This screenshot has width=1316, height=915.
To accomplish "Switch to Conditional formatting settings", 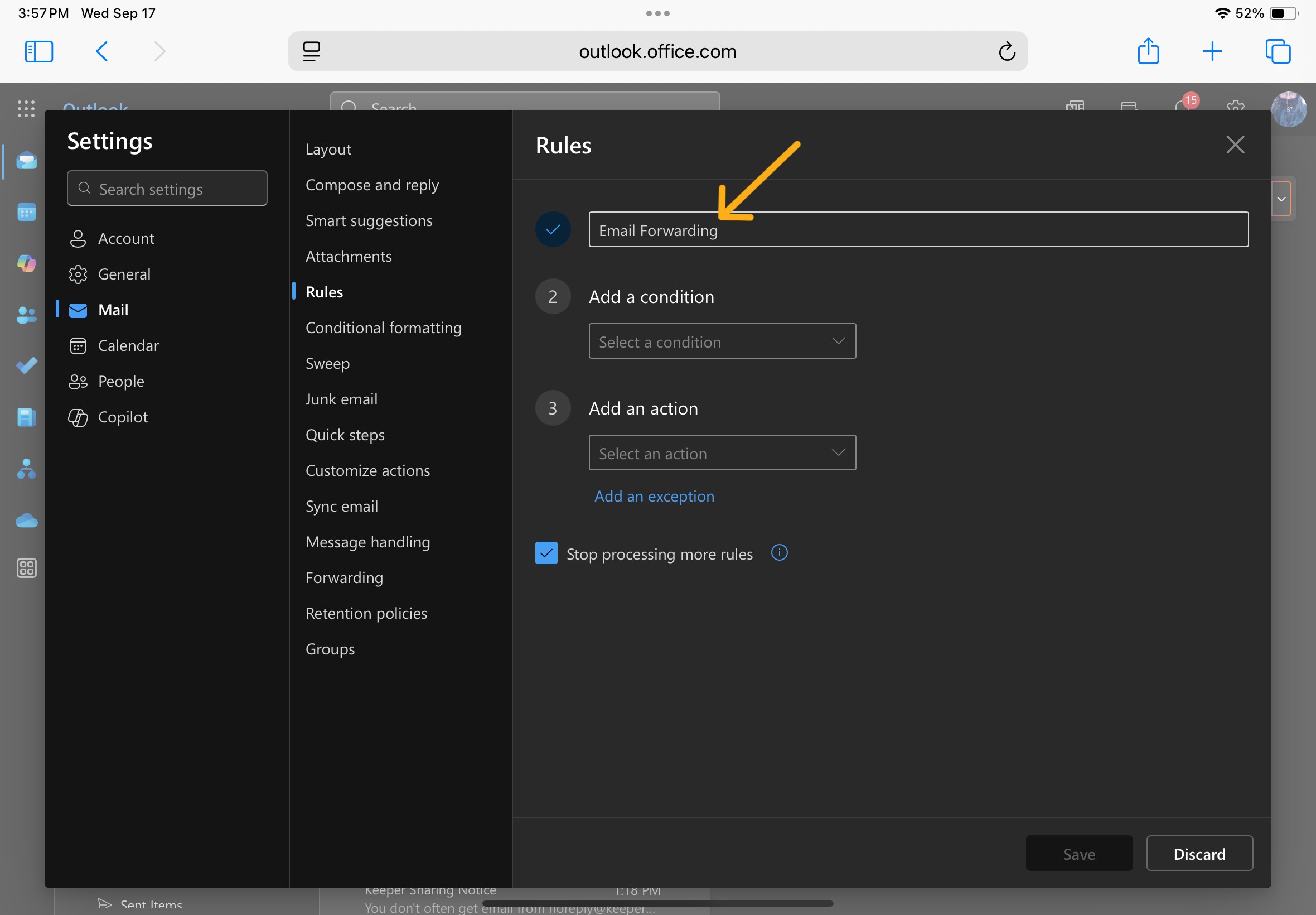I will tap(383, 328).
